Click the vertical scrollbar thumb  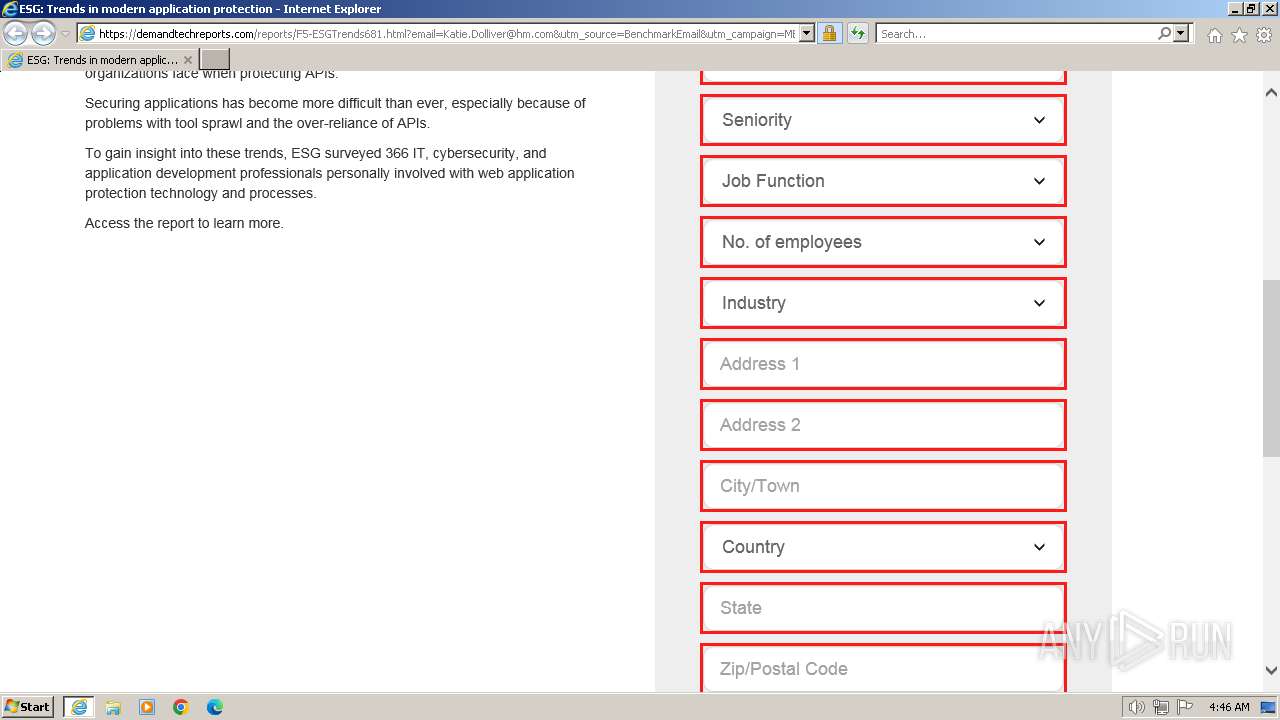coord(1271,368)
